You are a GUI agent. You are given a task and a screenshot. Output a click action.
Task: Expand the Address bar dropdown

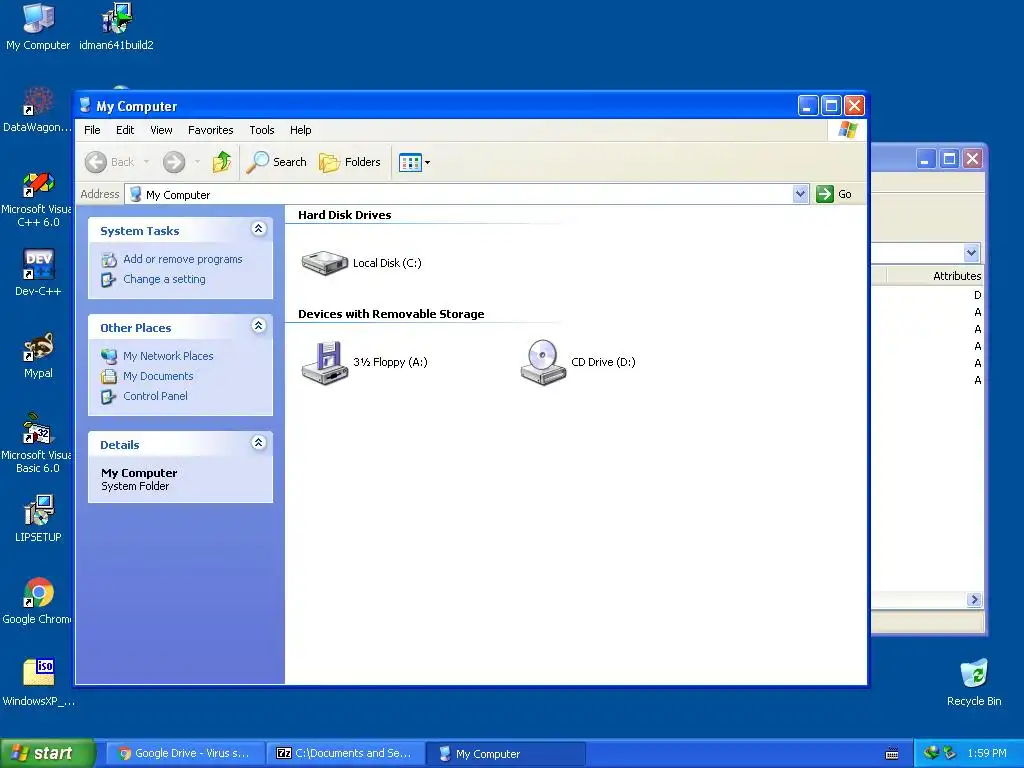pos(800,194)
